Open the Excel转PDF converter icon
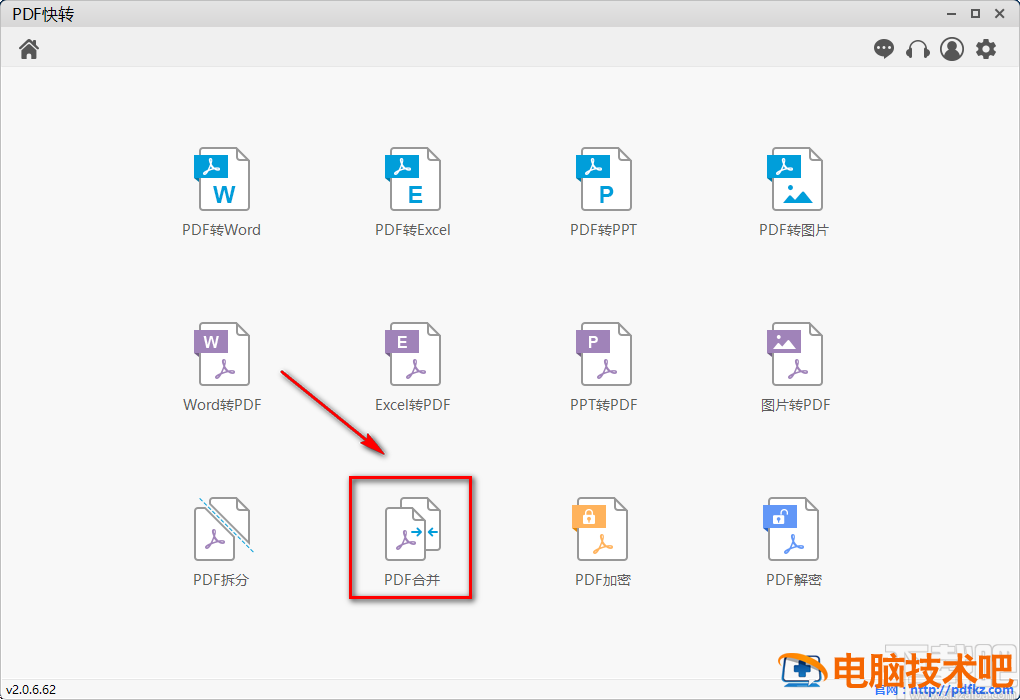This screenshot has width=1020, height=700. pos(412,354)
